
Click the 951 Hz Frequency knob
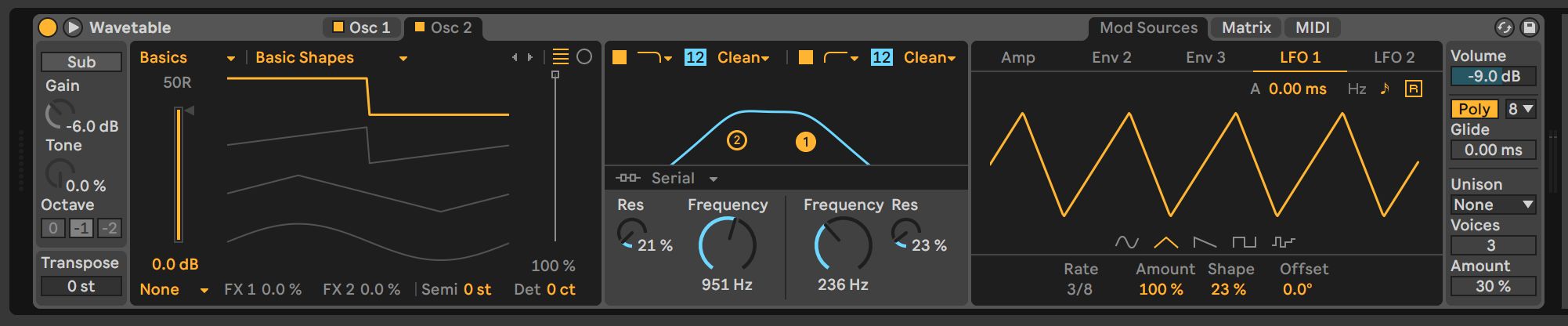tap(727, 244)
